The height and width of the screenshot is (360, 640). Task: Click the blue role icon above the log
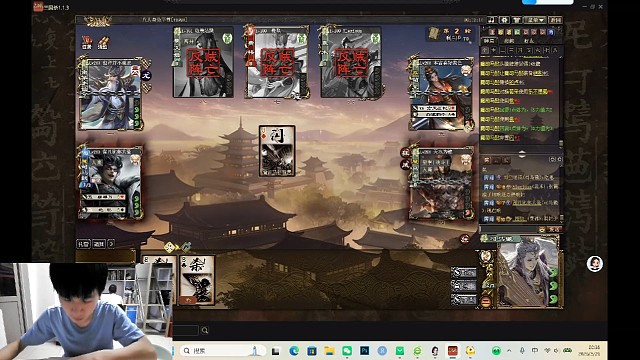tap(551, 32)
